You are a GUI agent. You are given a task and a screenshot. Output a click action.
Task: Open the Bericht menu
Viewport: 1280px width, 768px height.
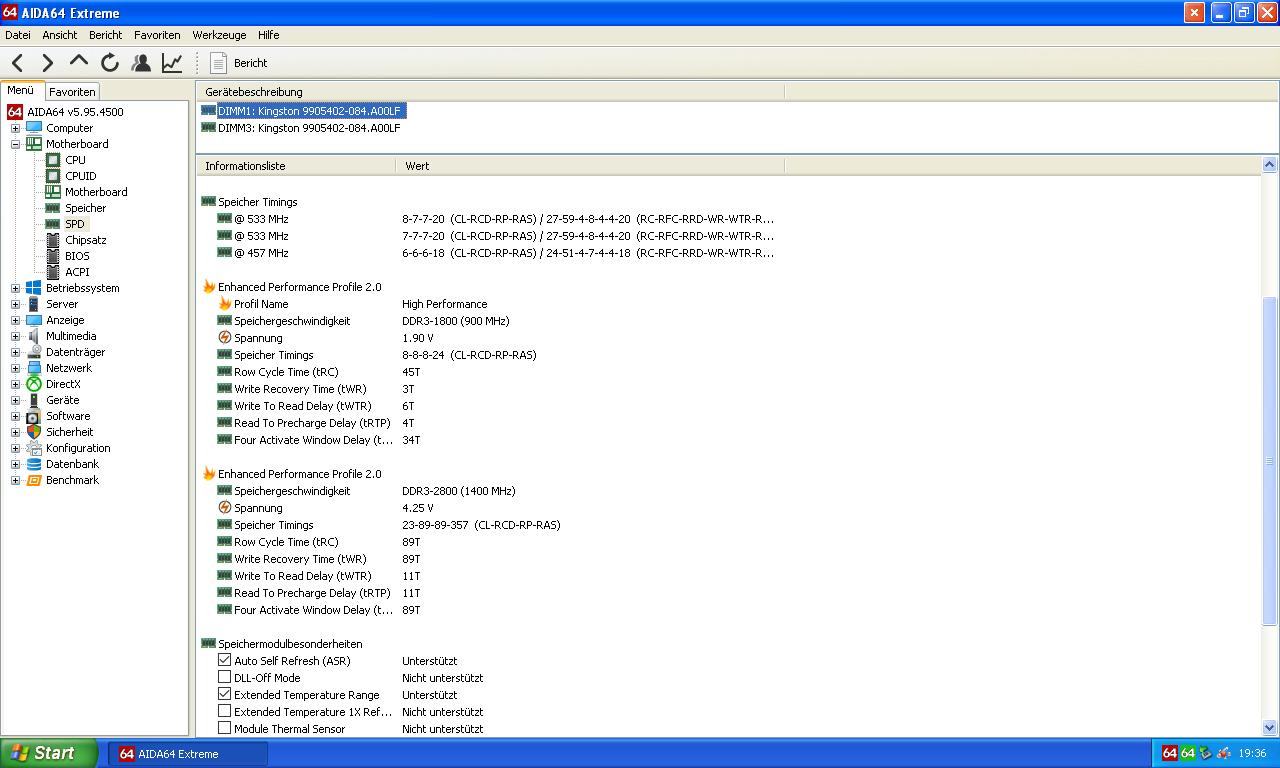point(105,35)
